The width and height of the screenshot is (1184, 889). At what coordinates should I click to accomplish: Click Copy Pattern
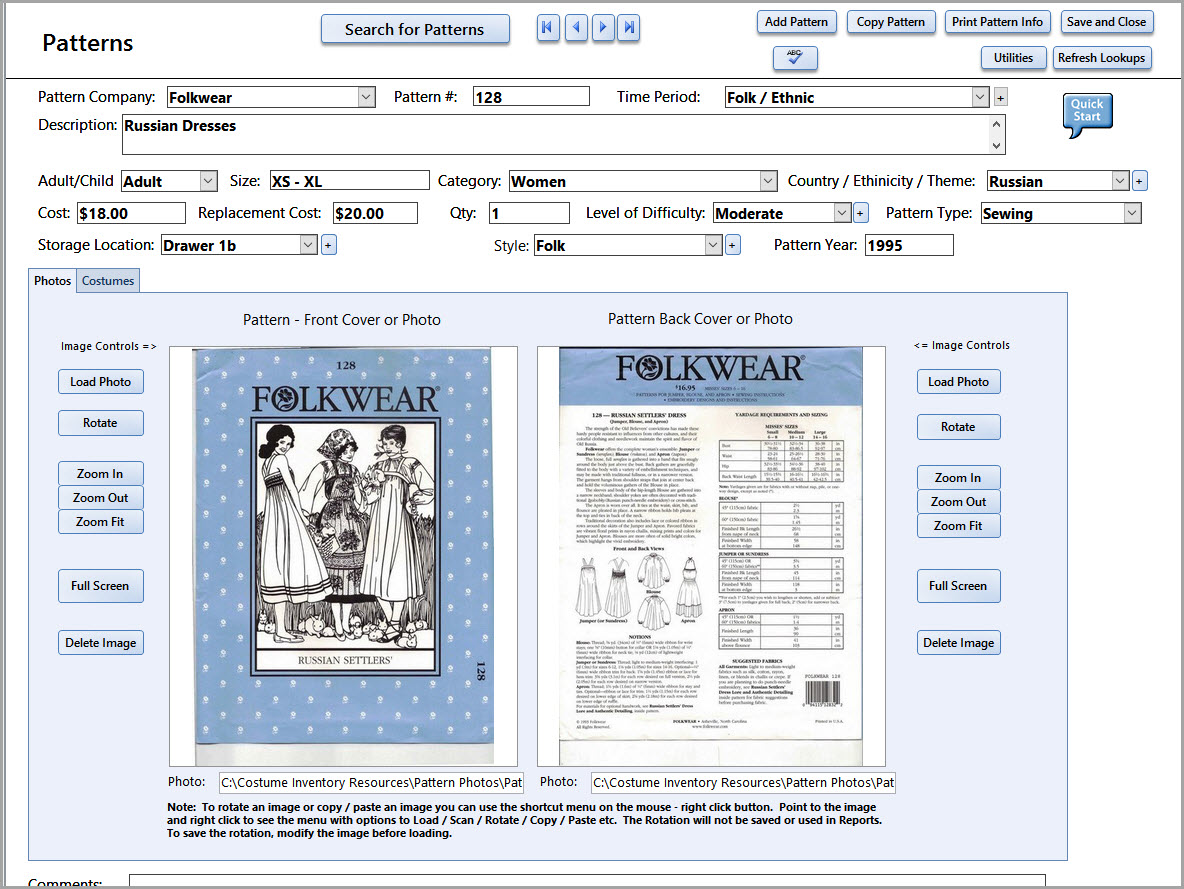click(891, 22)
